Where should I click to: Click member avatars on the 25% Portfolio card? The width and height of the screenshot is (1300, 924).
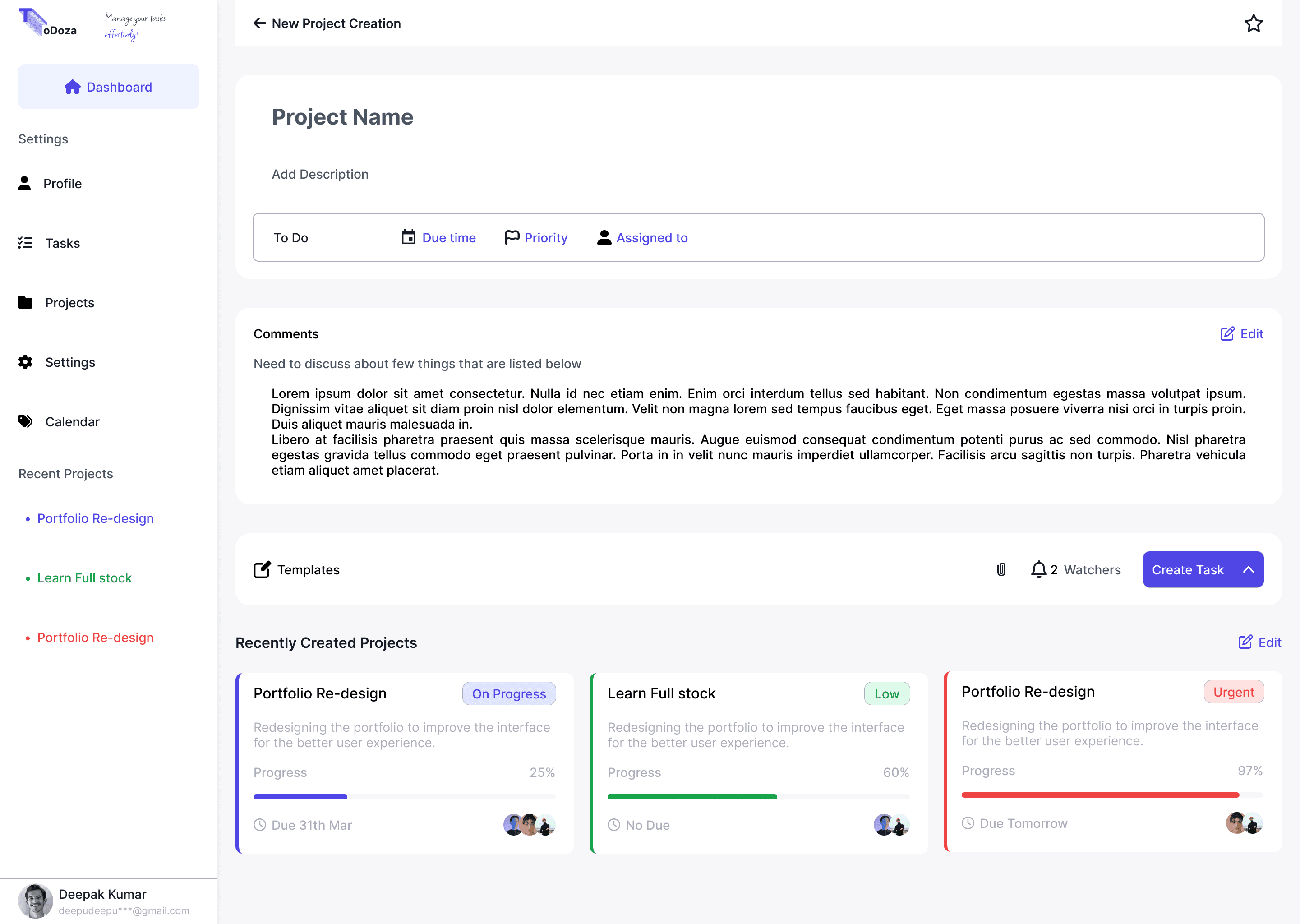point(530,825)
